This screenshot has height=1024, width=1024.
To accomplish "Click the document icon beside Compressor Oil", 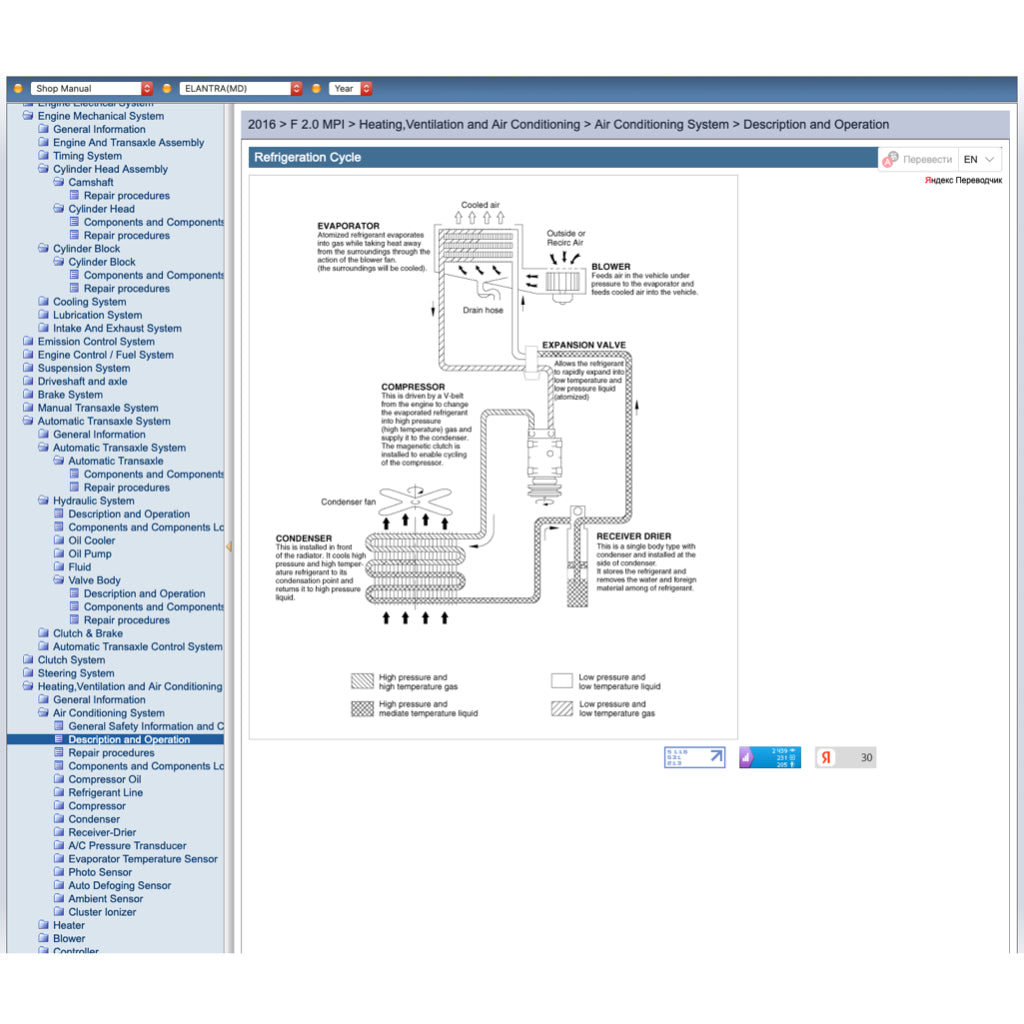I will (59, 779).
